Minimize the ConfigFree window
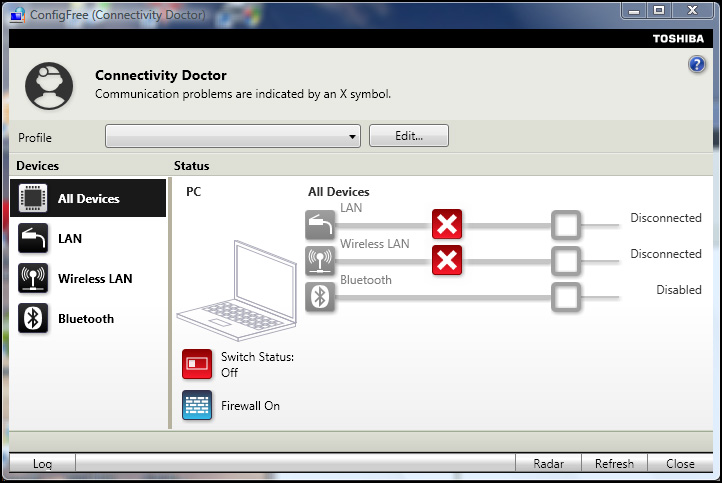 click(634, 10)
